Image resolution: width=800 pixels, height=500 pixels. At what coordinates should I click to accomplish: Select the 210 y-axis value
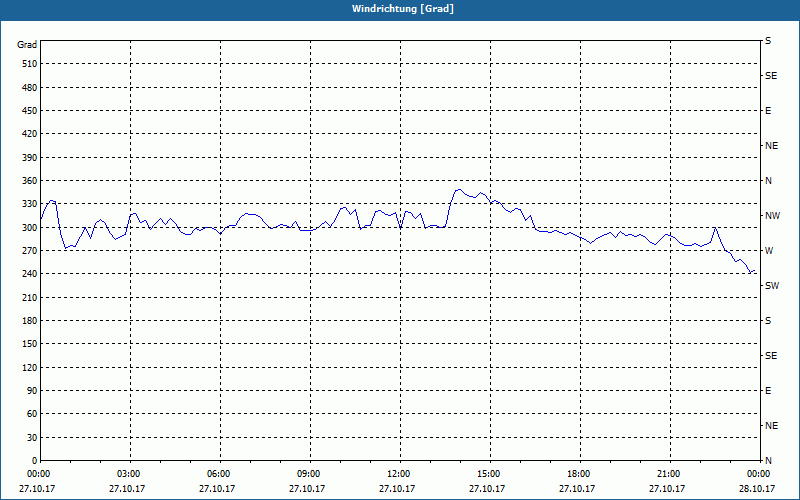coord(30,297)
